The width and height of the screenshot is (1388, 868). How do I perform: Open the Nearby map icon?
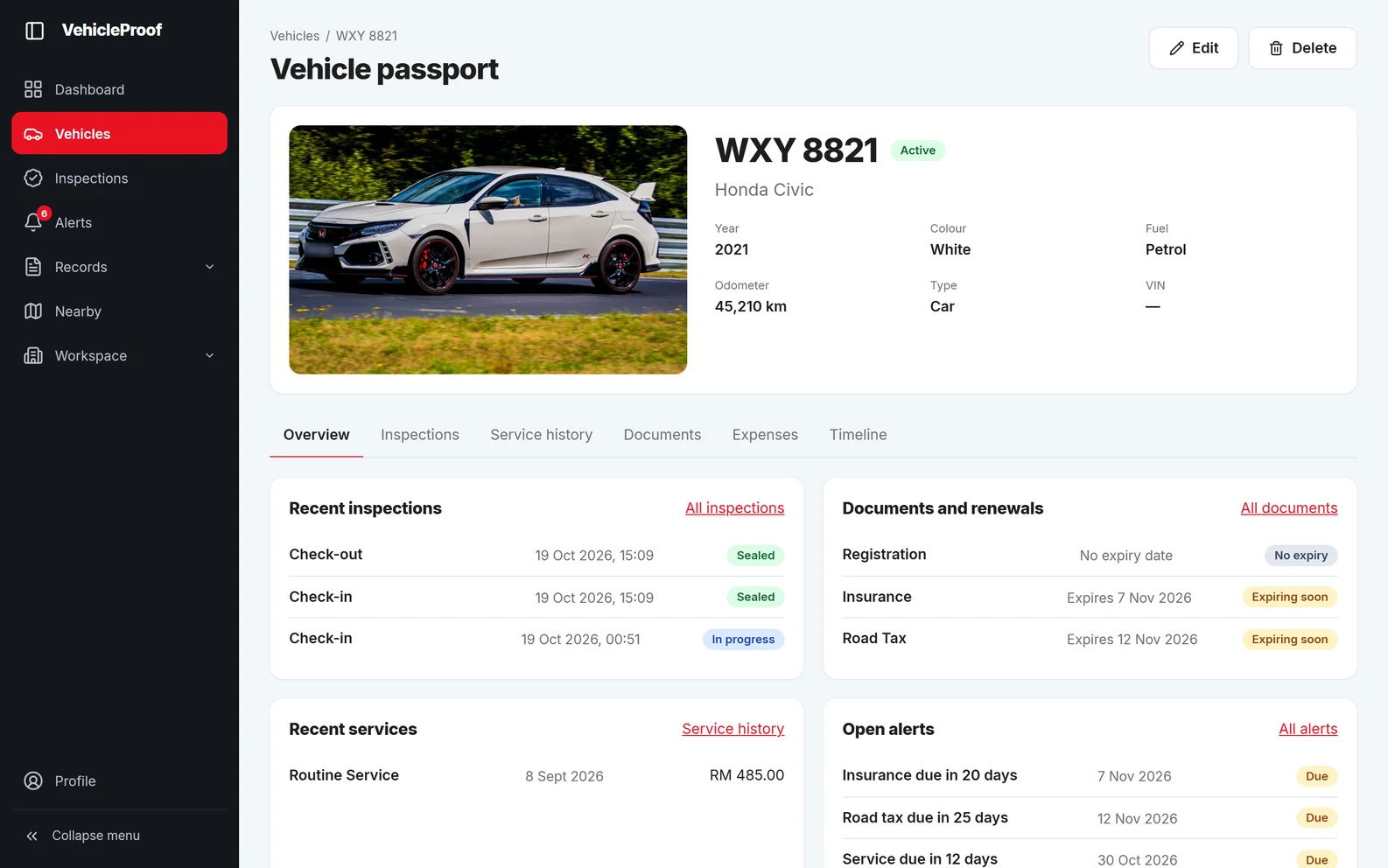coord(33,311)
